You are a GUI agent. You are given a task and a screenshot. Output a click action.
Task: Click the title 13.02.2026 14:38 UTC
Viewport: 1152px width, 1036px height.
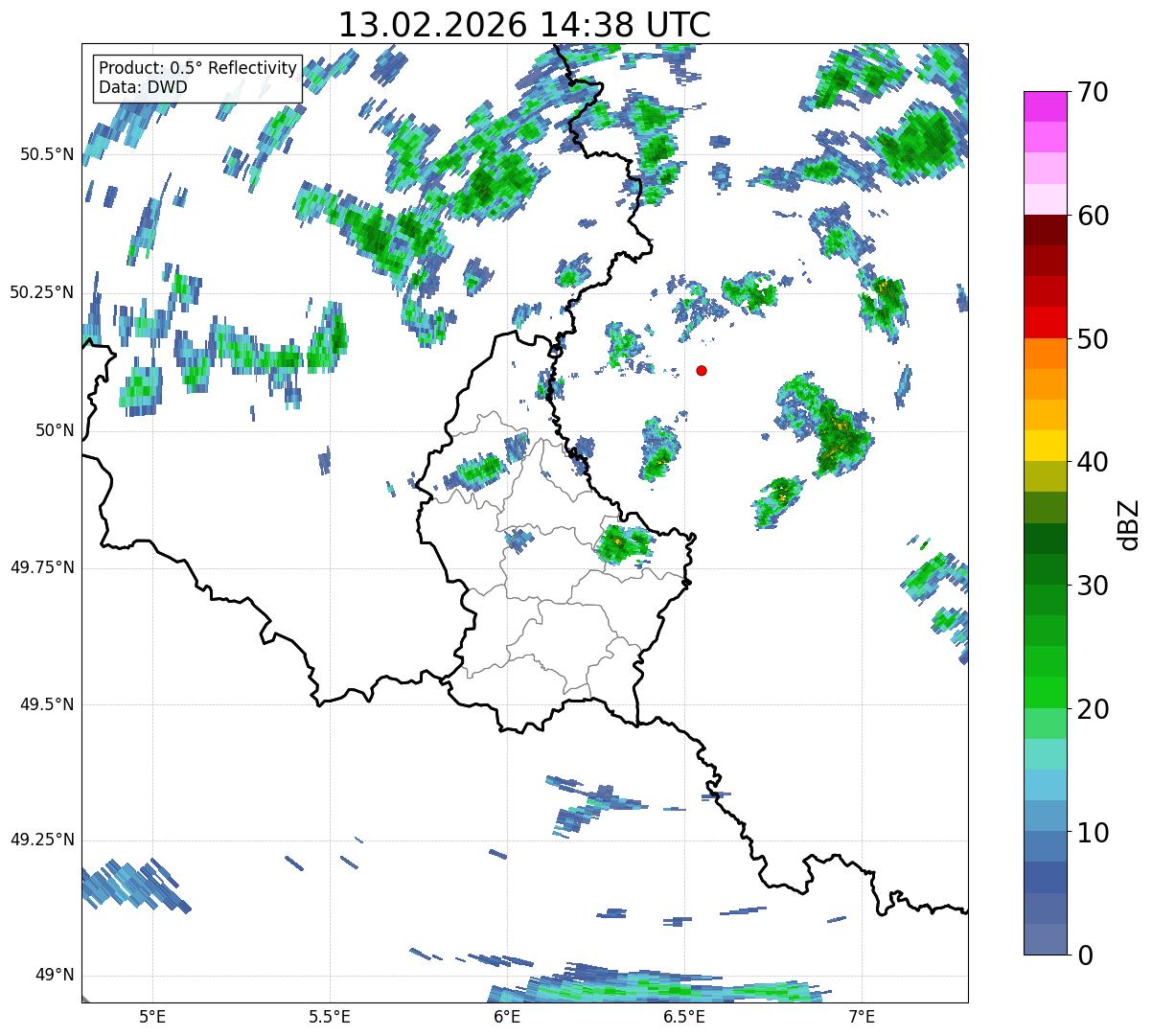(524, 24)
